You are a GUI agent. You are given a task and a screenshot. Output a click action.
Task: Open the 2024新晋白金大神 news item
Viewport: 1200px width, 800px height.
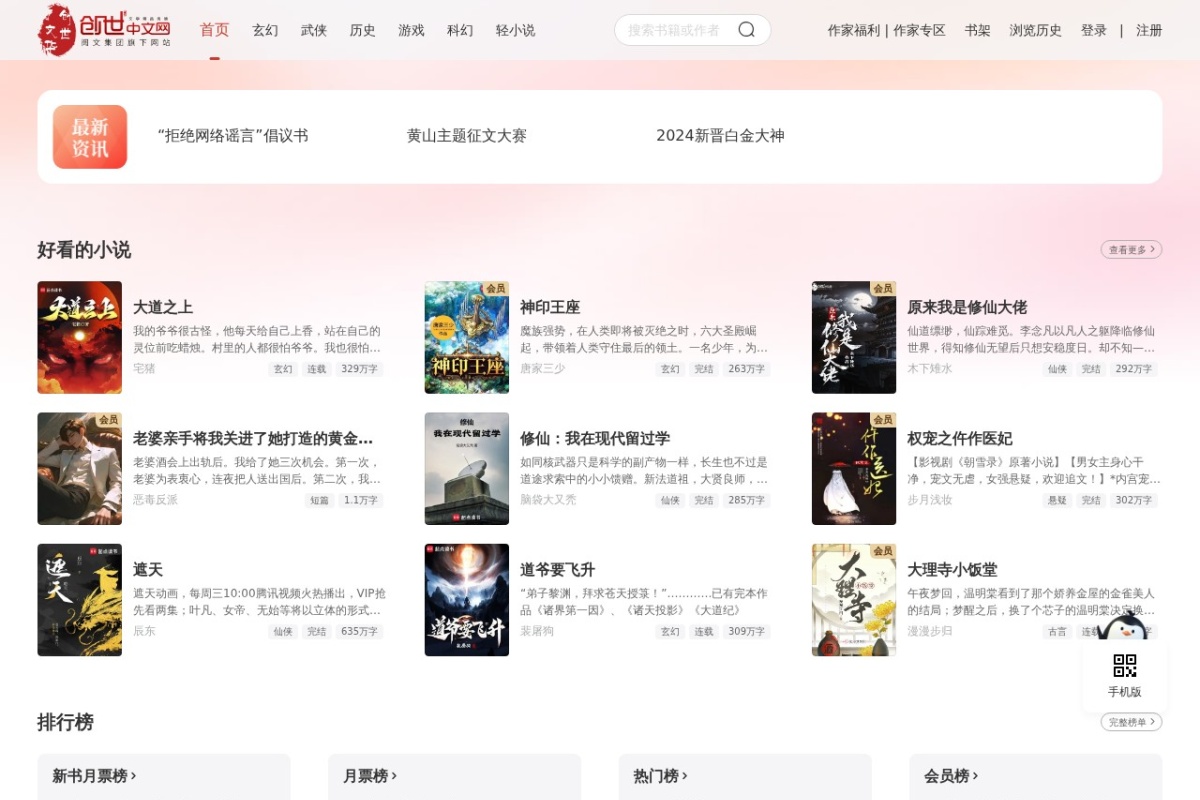tap(721, 136)
